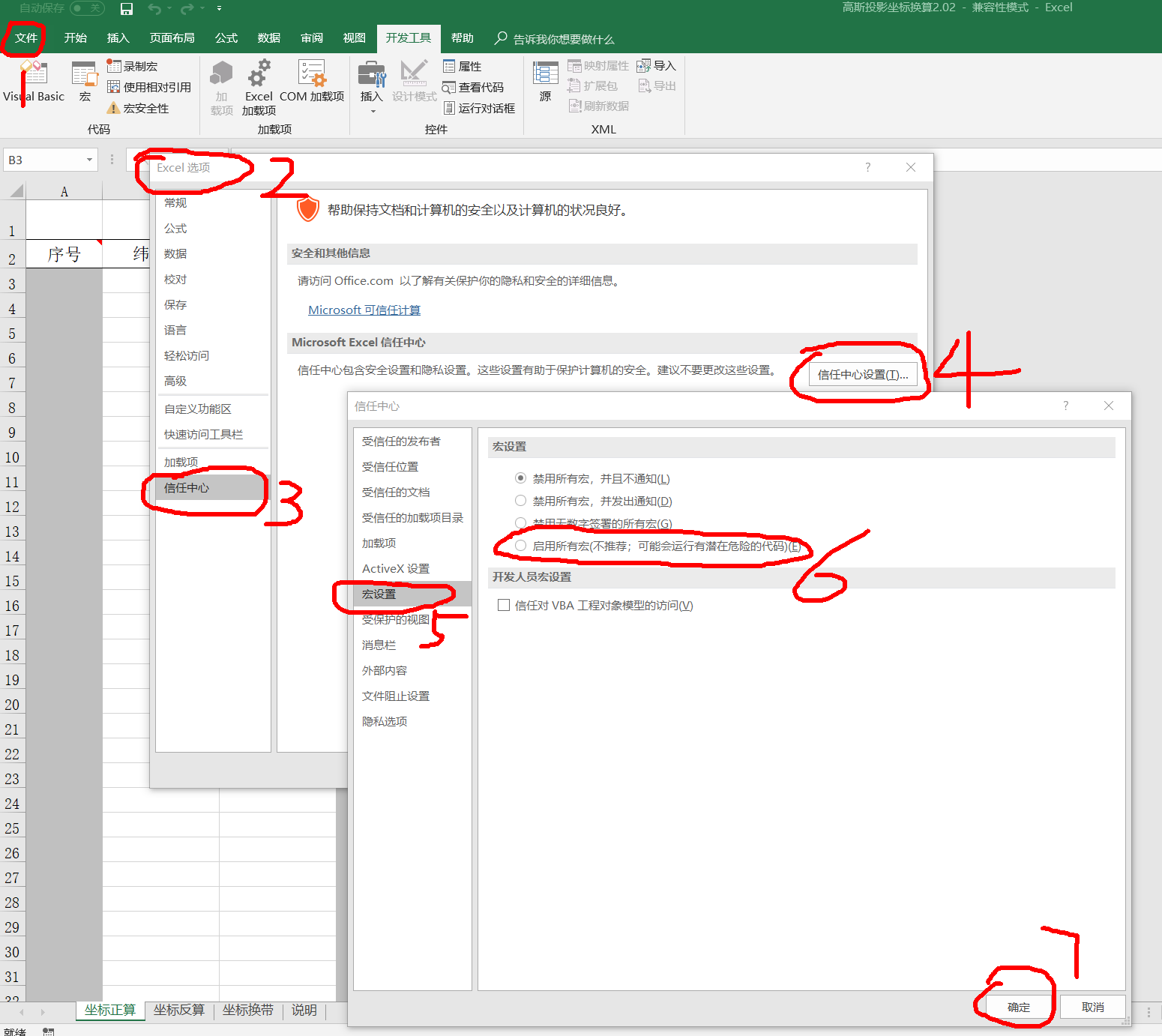Click View Code (查看代码) icon
The width and height of the screenshot is (1162, 1036).
point(449,87)
